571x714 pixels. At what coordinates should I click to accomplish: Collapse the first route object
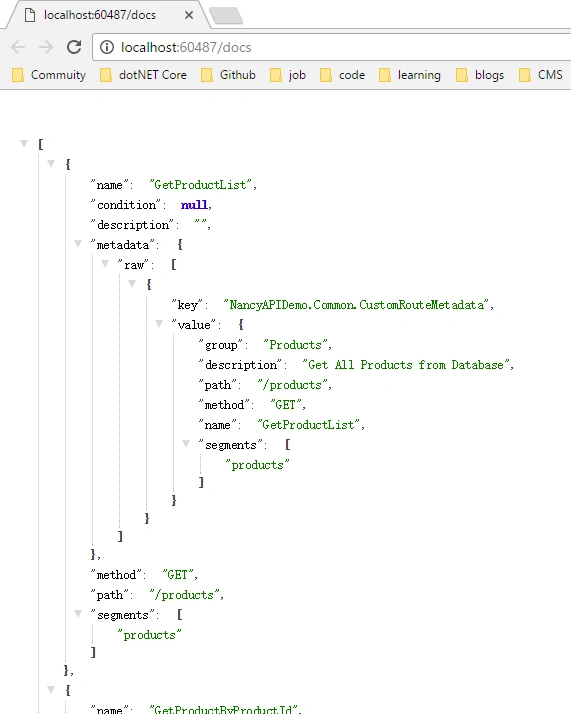pyautogui.click(x=51, y=163)
